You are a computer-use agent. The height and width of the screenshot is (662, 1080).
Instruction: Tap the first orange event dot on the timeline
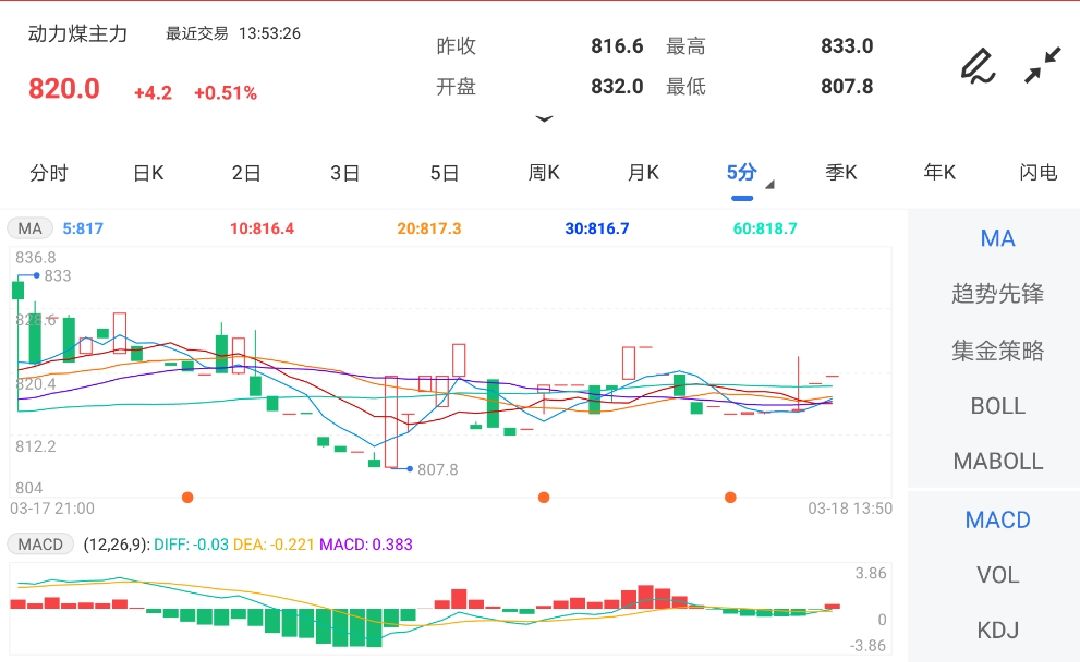coord(187,497)
